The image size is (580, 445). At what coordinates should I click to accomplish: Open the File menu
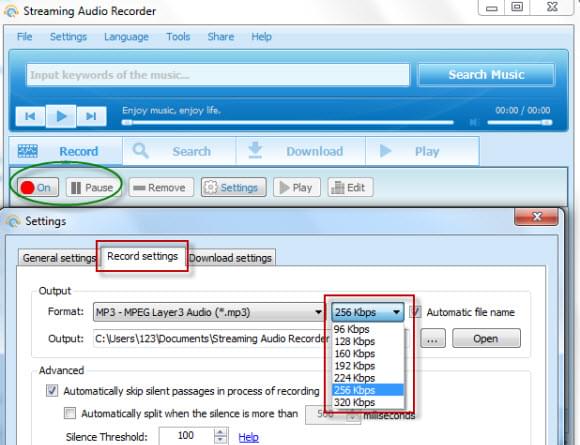coord(24,37)
